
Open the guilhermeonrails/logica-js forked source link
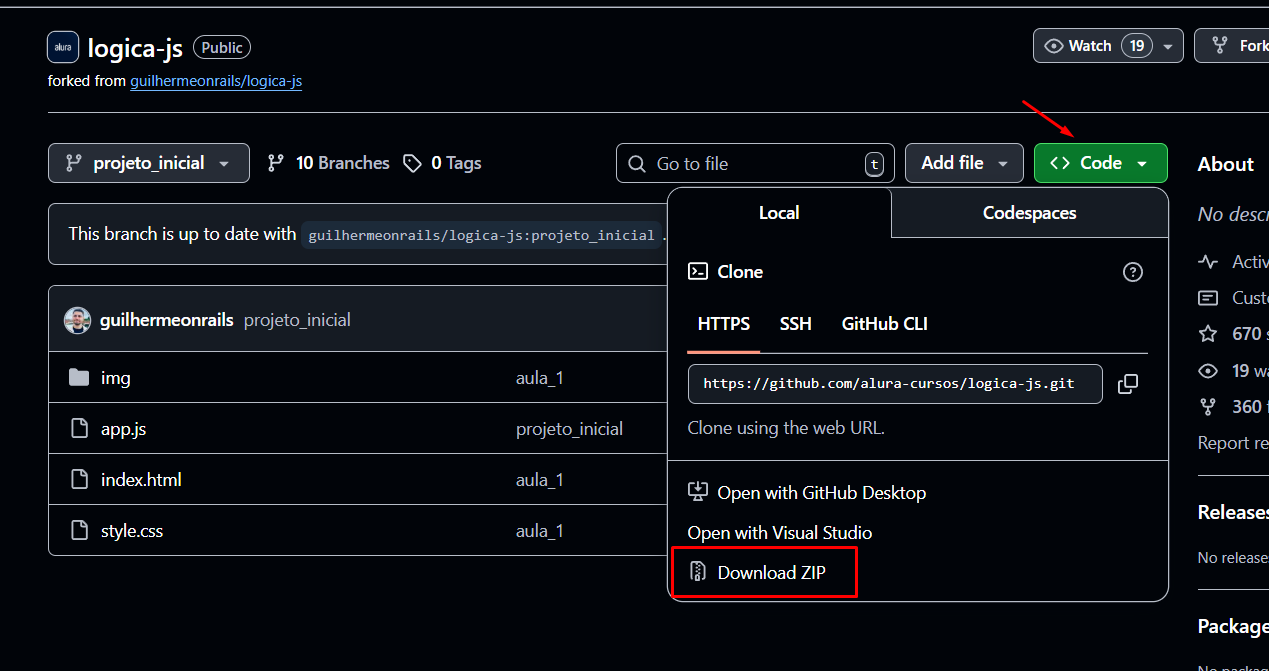coord(215,81)
